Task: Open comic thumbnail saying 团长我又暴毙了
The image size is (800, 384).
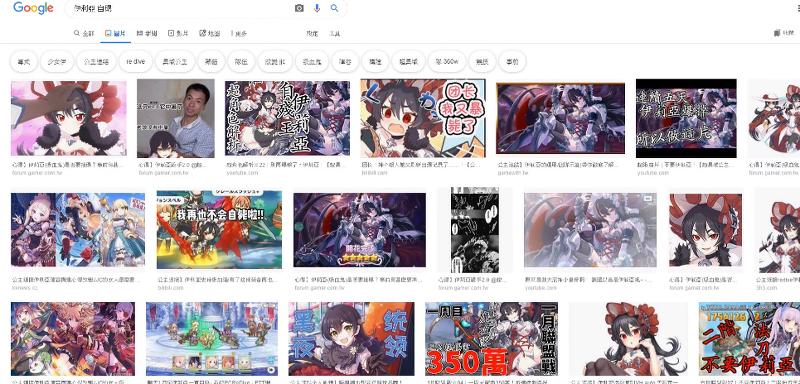Action: tap(423, 118)
